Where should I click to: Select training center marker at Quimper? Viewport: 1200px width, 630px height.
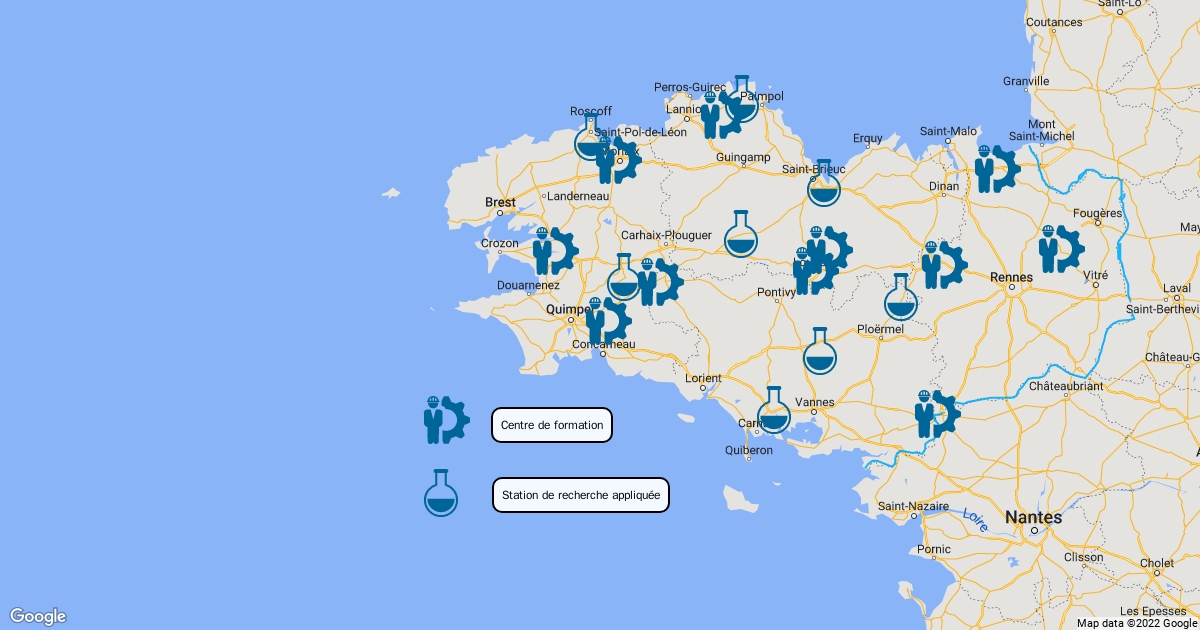coord(607,321)
